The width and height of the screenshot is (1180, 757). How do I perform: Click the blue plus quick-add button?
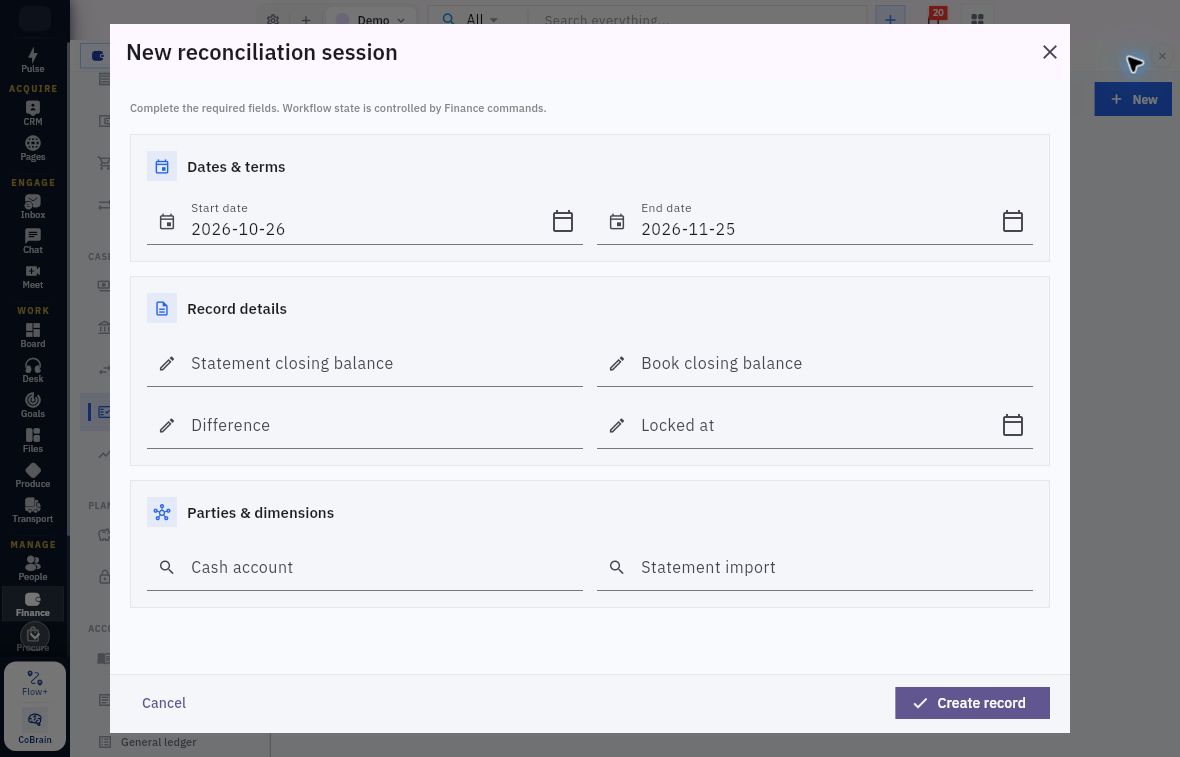[x=890, y=18]
